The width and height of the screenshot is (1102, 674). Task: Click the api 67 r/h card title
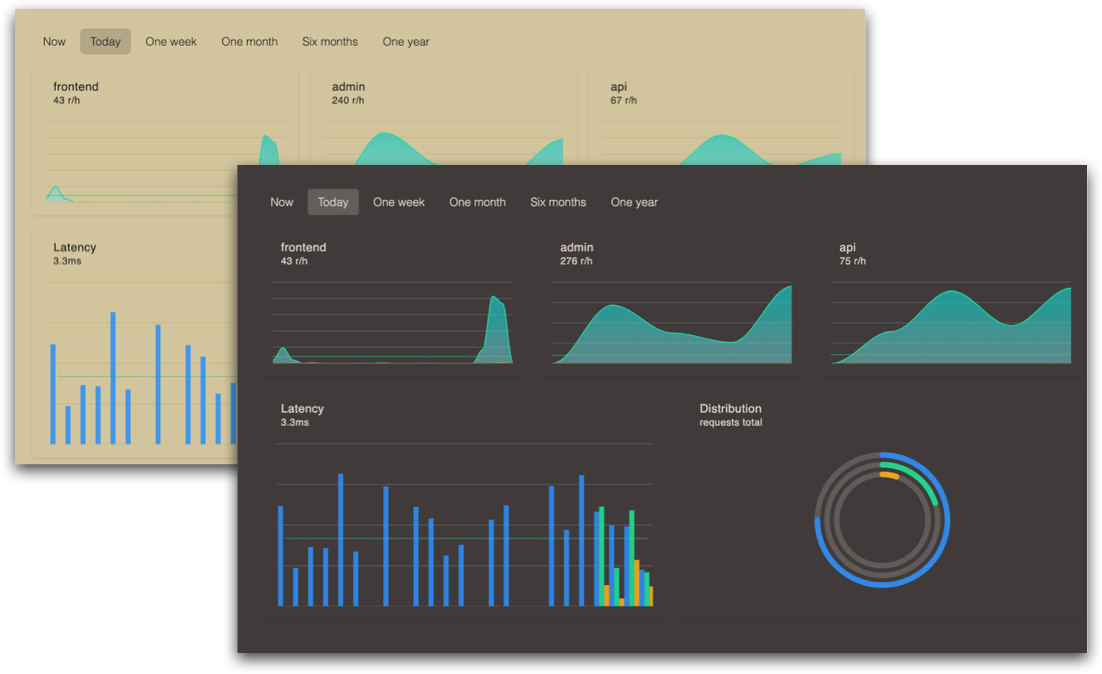click(x=619, y=87)
